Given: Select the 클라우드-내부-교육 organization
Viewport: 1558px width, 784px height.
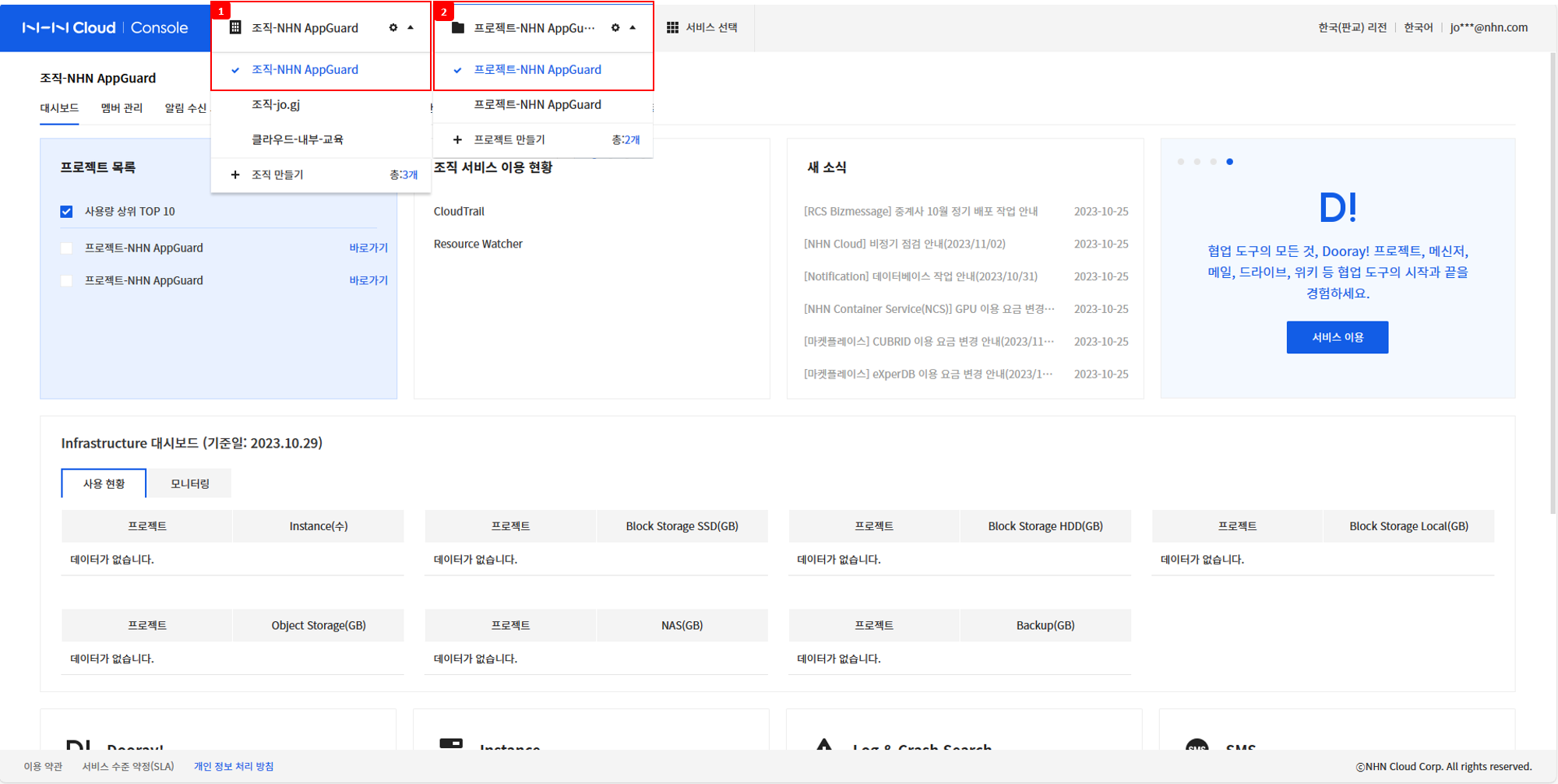Looking at the screenshot, I should [321, 139].
